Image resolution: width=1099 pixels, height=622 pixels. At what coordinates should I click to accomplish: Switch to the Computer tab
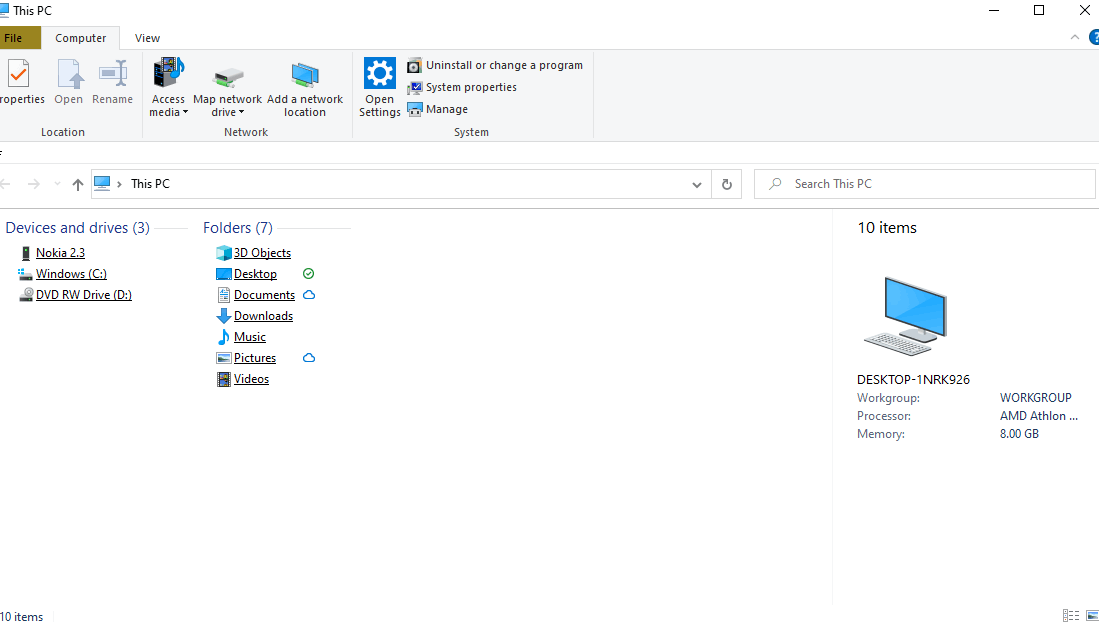[x=81, y=38]
